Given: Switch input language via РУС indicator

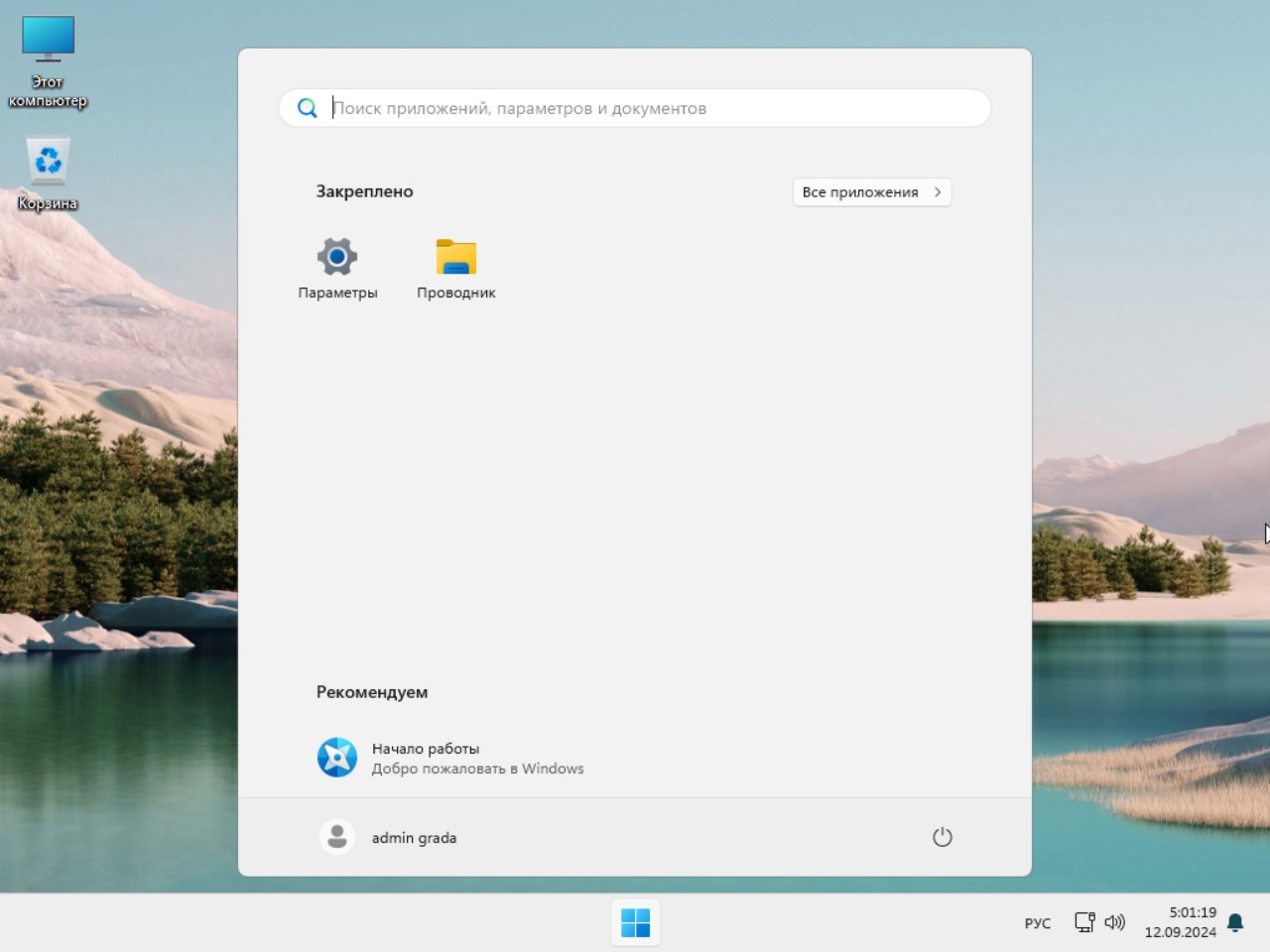Looking at the screenshot, I should [x=1038, y=923].
